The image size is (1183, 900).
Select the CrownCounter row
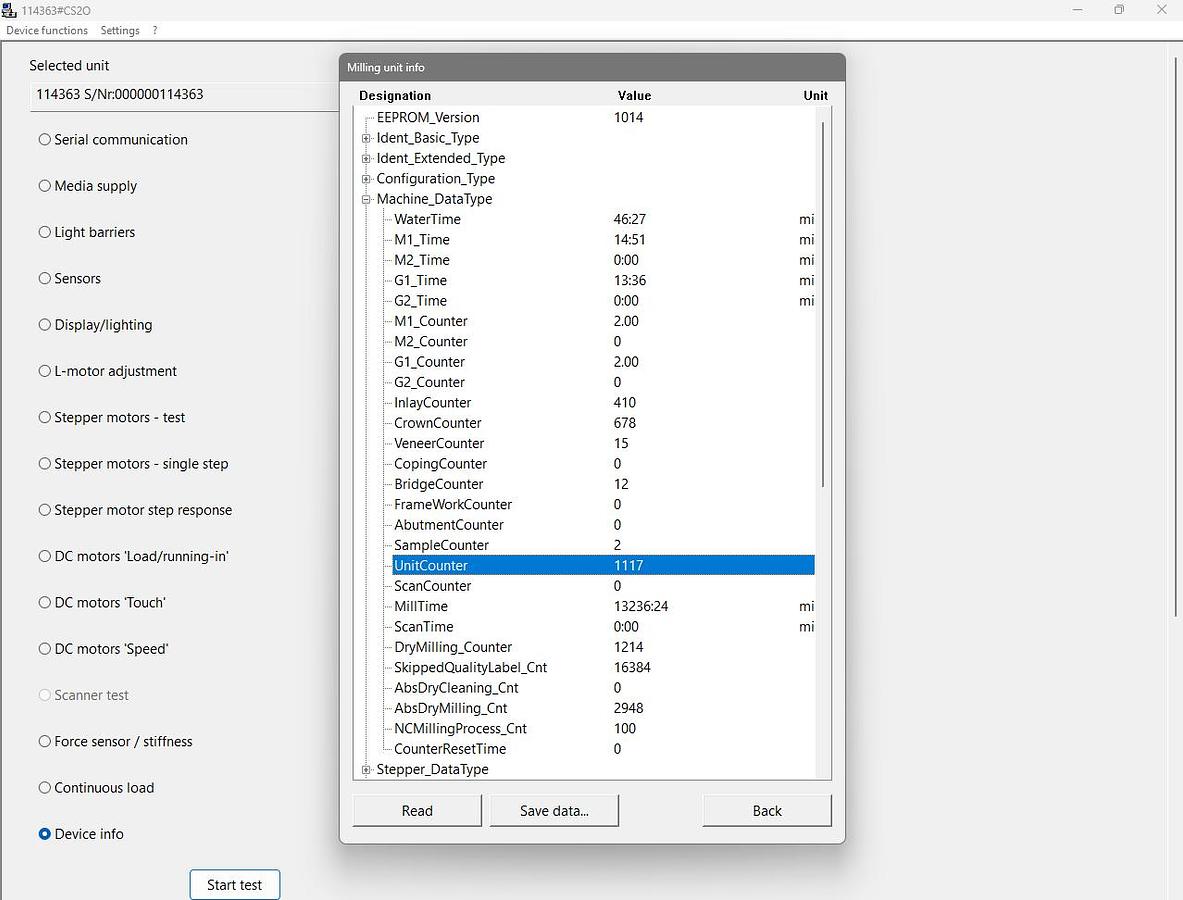[x=604, y=423]
